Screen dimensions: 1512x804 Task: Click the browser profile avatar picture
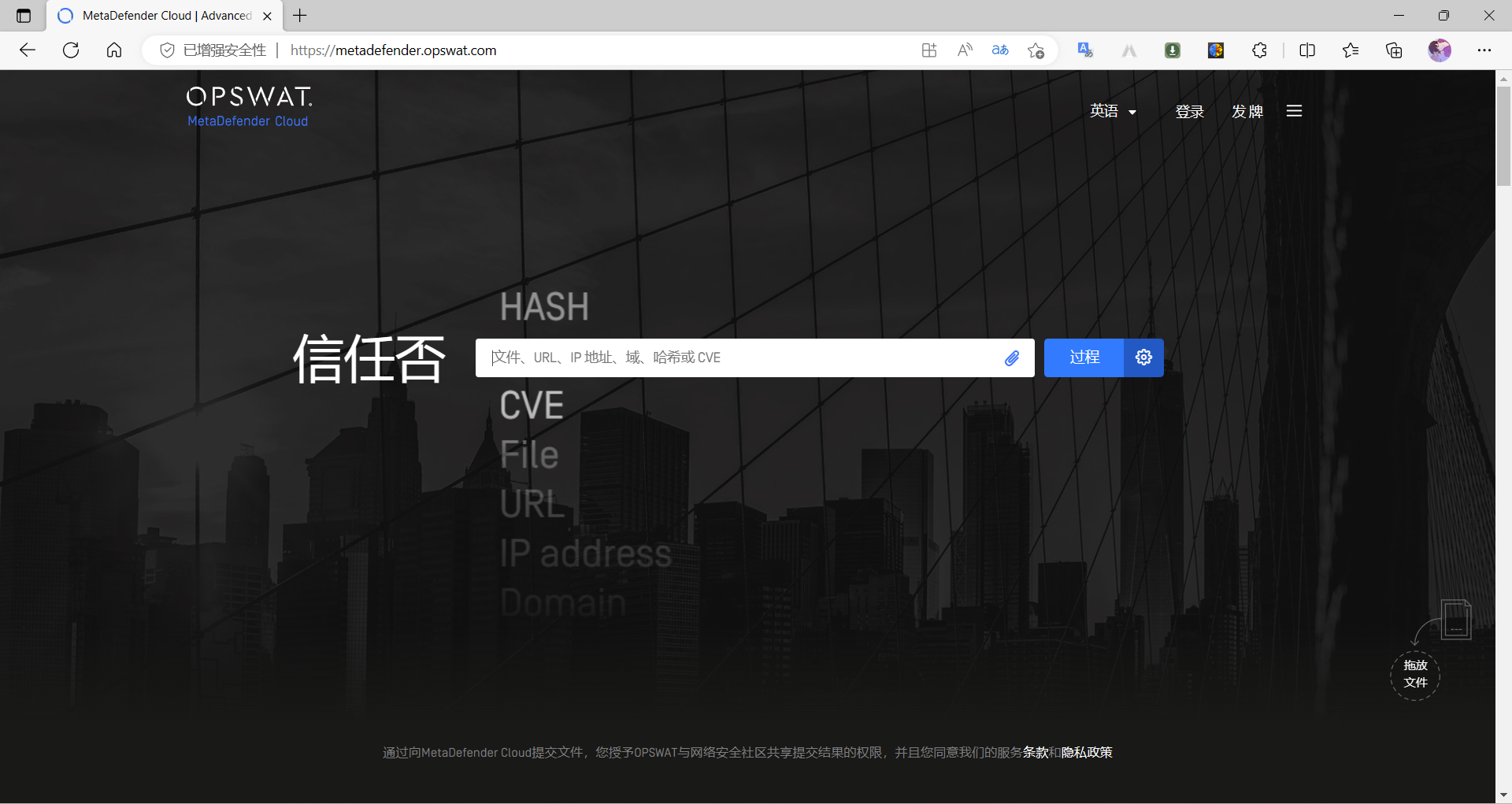[x=1440, y=50]
